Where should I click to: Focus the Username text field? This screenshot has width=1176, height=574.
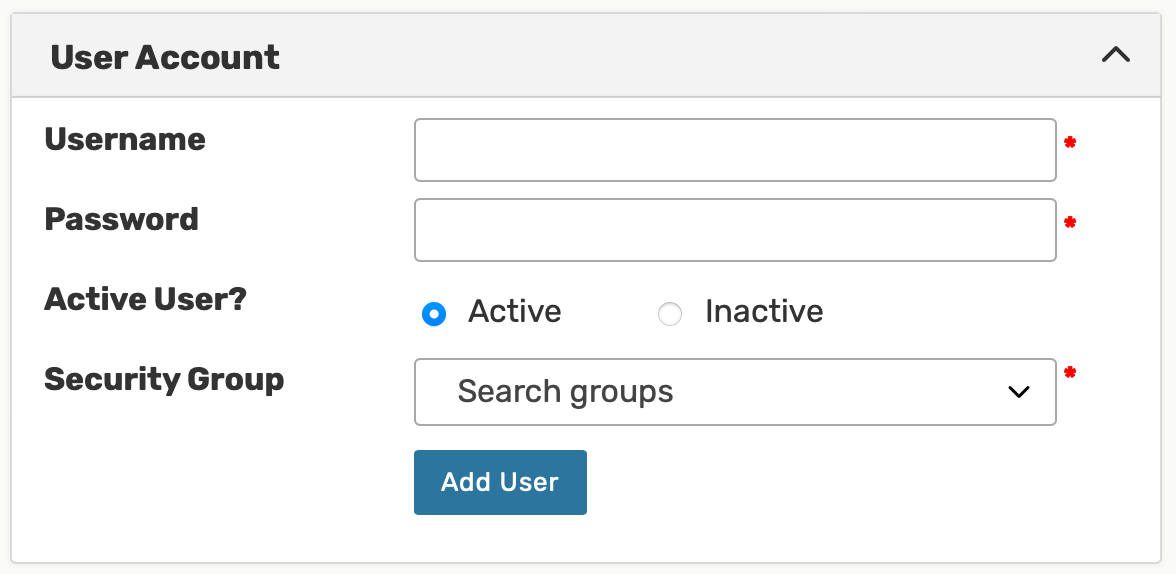735,150
